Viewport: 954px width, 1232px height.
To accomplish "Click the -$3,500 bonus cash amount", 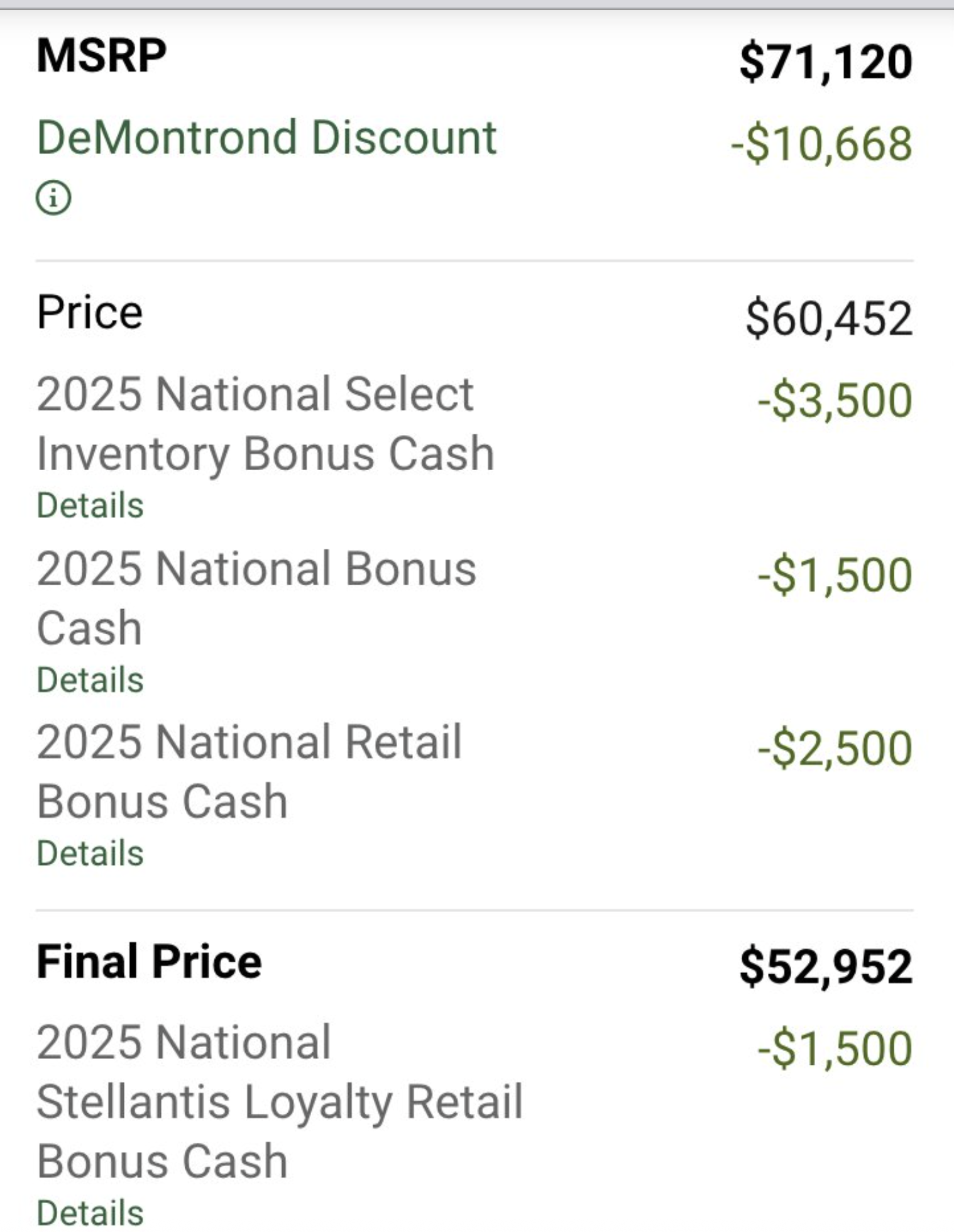I will tap(835, 400).
